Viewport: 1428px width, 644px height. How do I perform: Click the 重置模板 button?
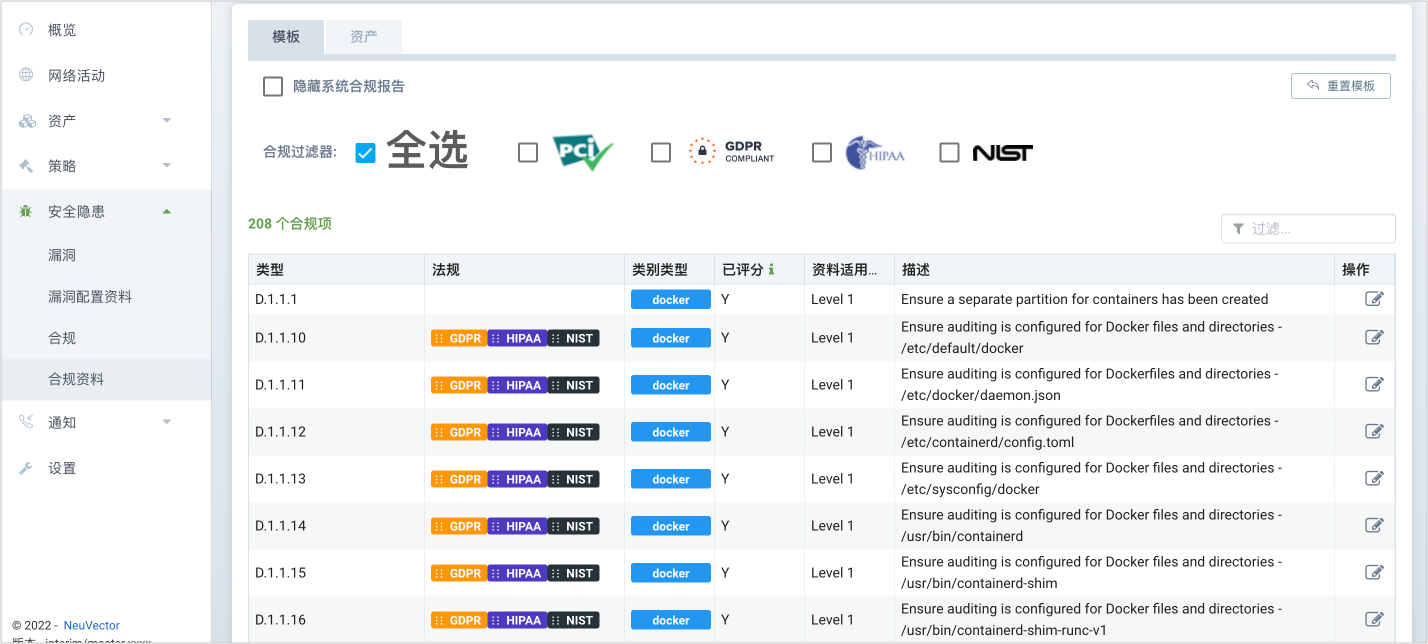click(x=1340, y=86)
